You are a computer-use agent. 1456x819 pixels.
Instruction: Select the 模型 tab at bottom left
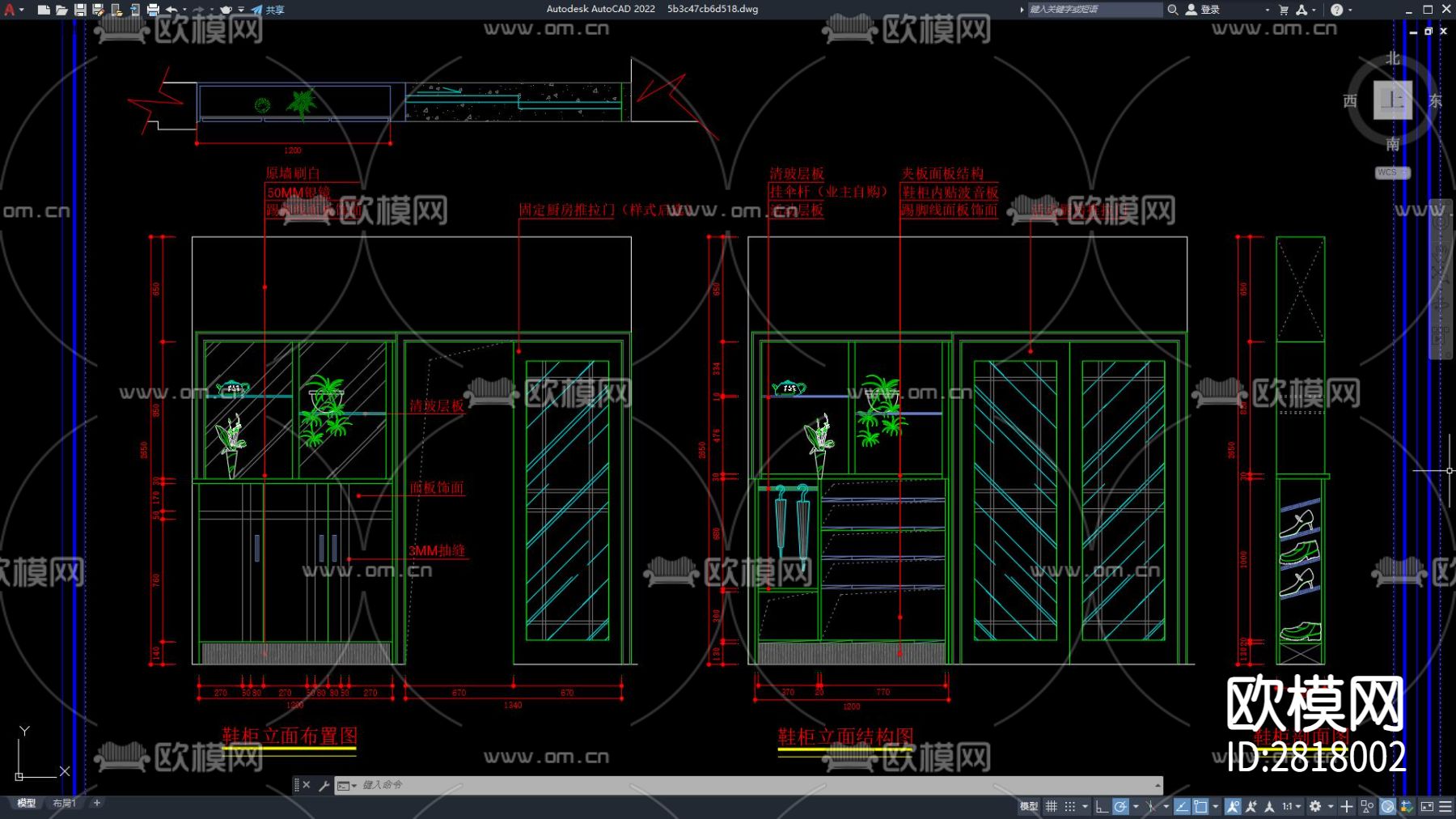pos(27,803)
